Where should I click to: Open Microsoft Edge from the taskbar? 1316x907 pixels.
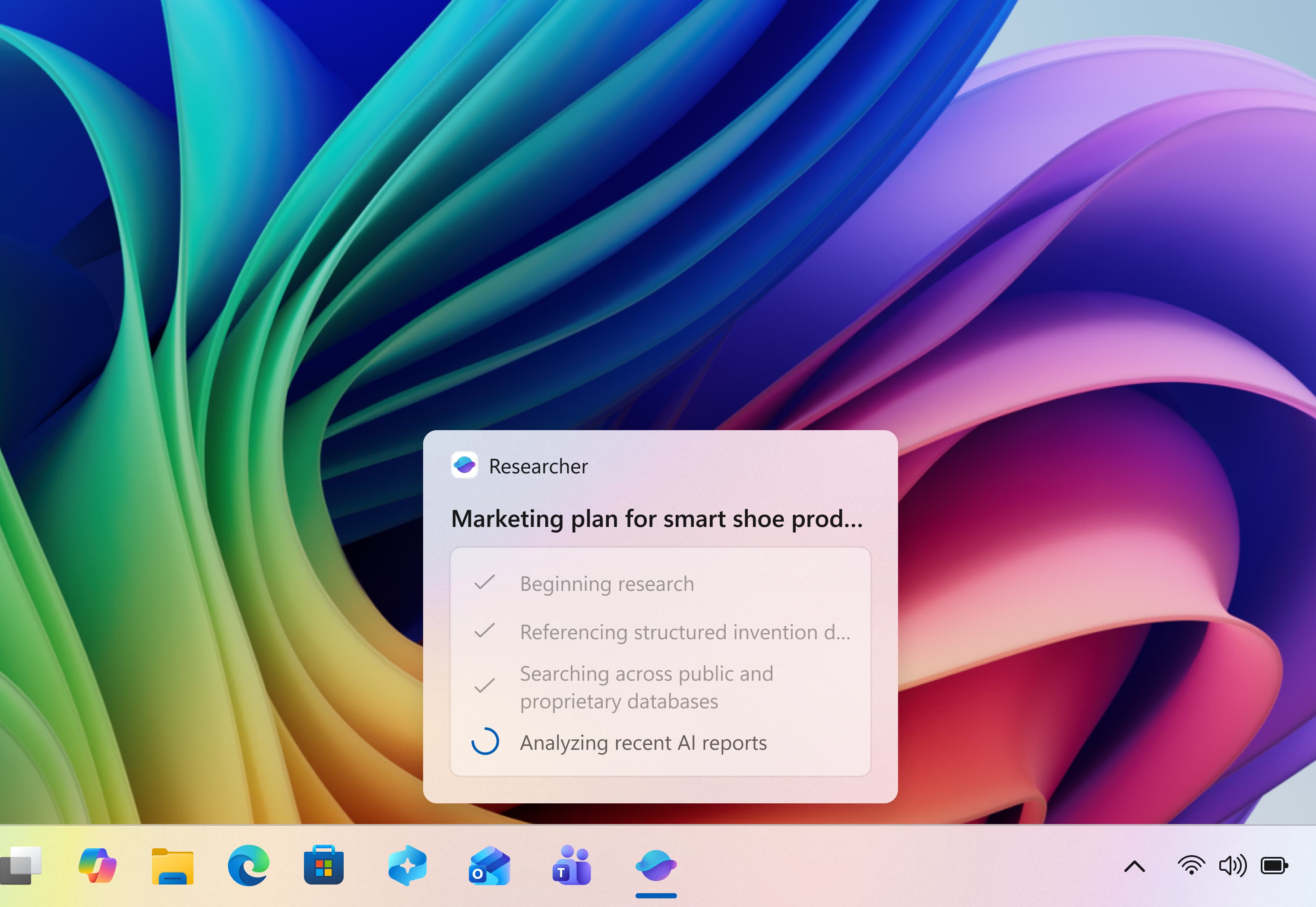point(248,866)
